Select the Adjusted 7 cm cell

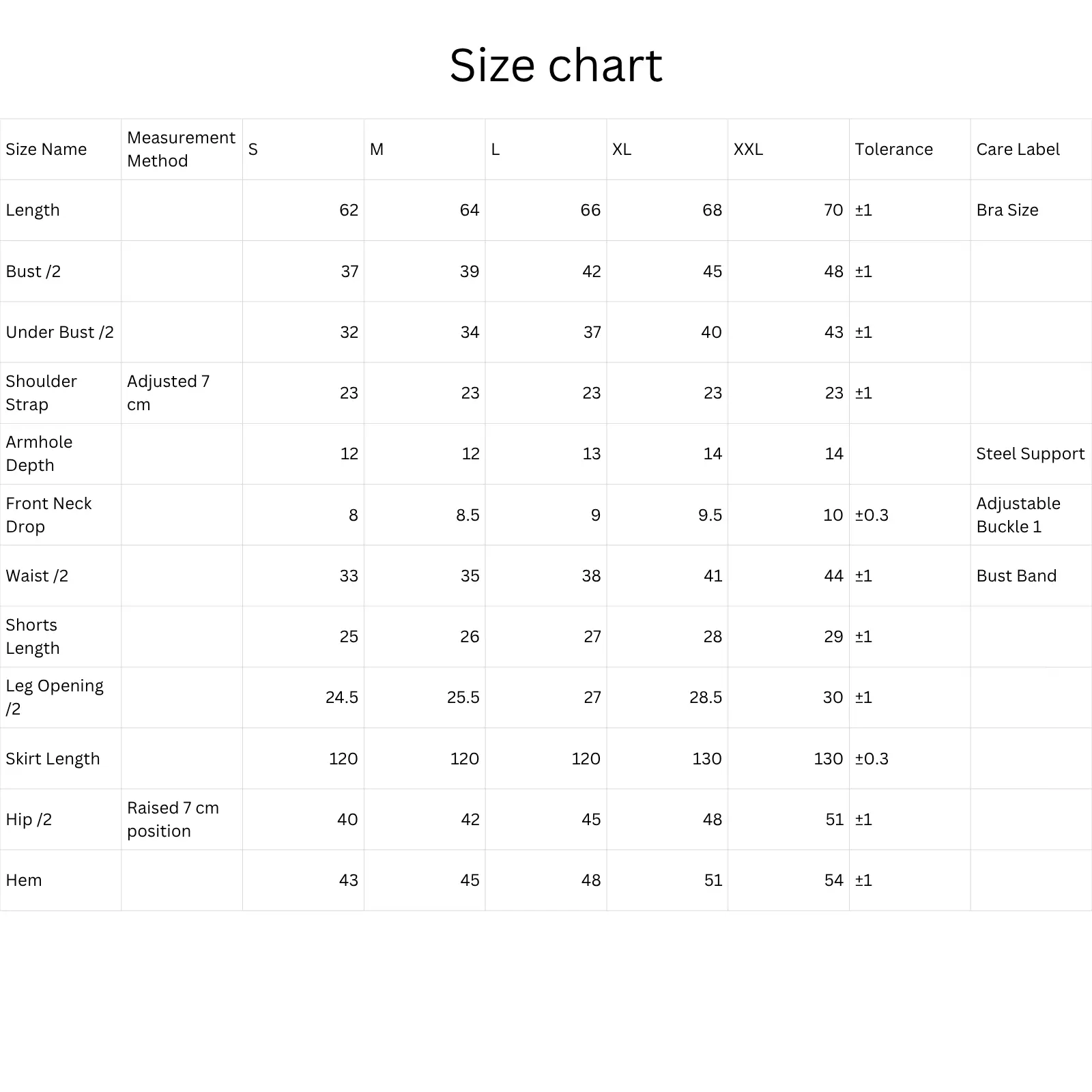tap(168, 393)
